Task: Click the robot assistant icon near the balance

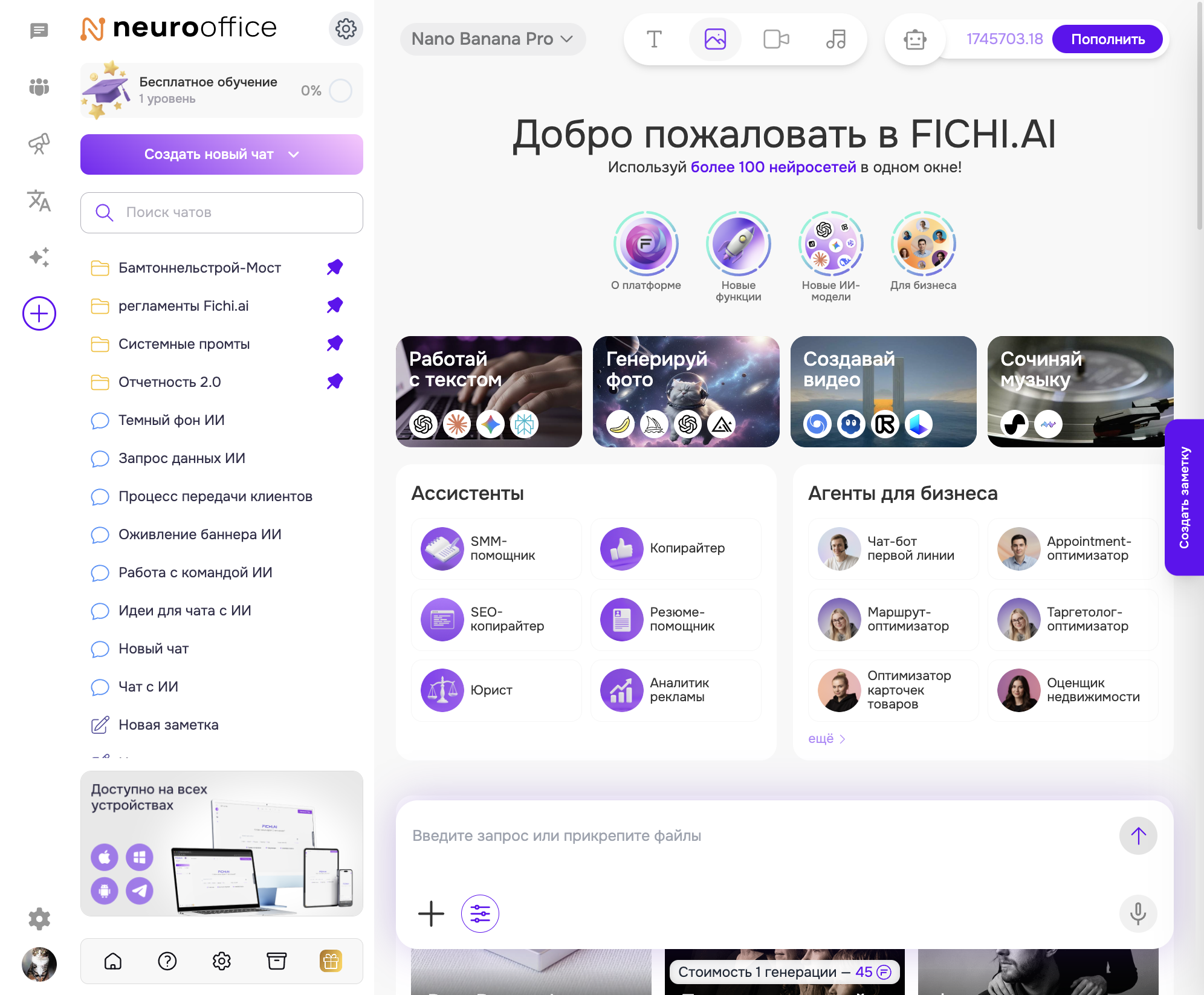Action: pos(914,39)
